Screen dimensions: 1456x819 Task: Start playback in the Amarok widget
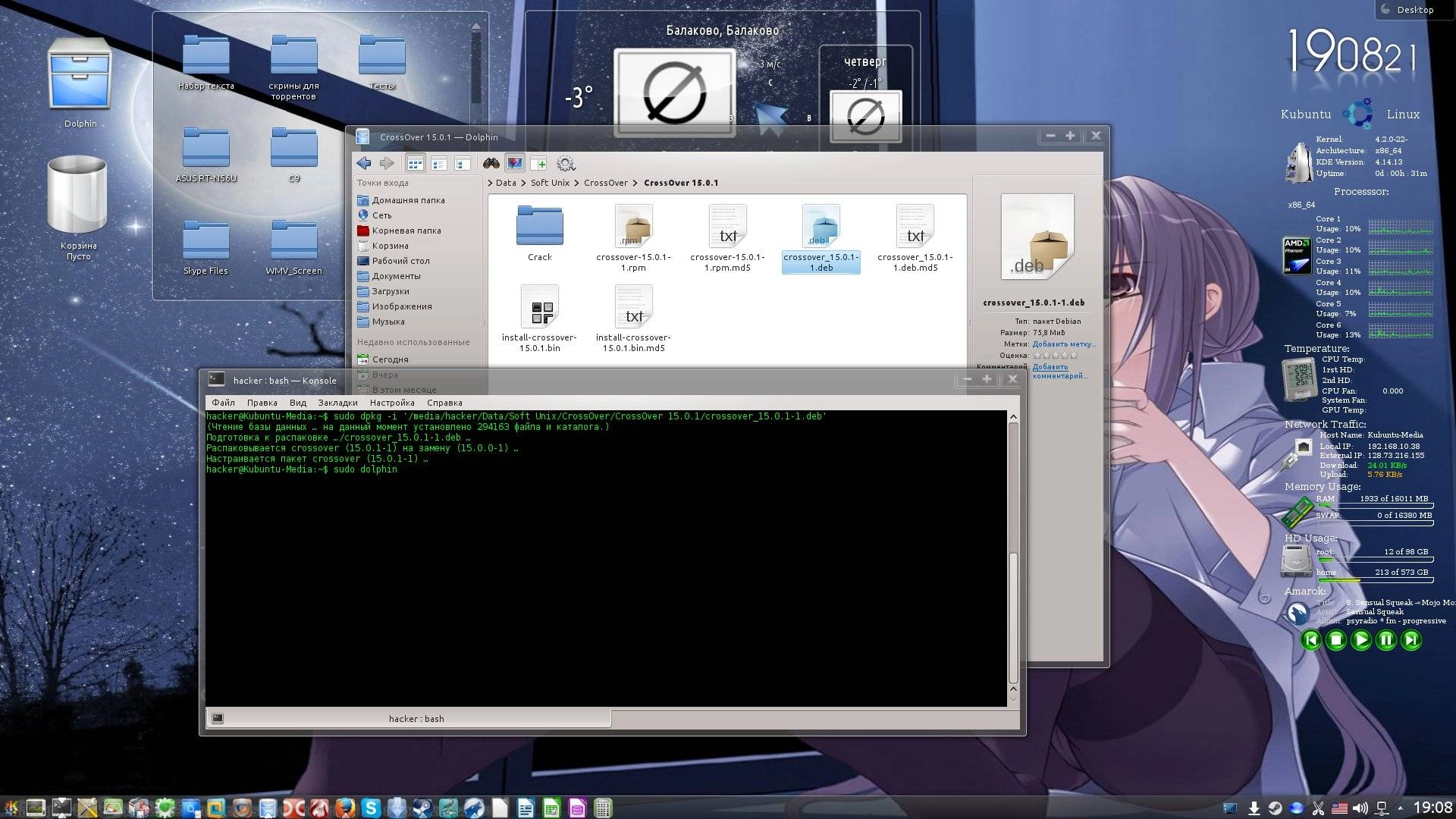1361,640
